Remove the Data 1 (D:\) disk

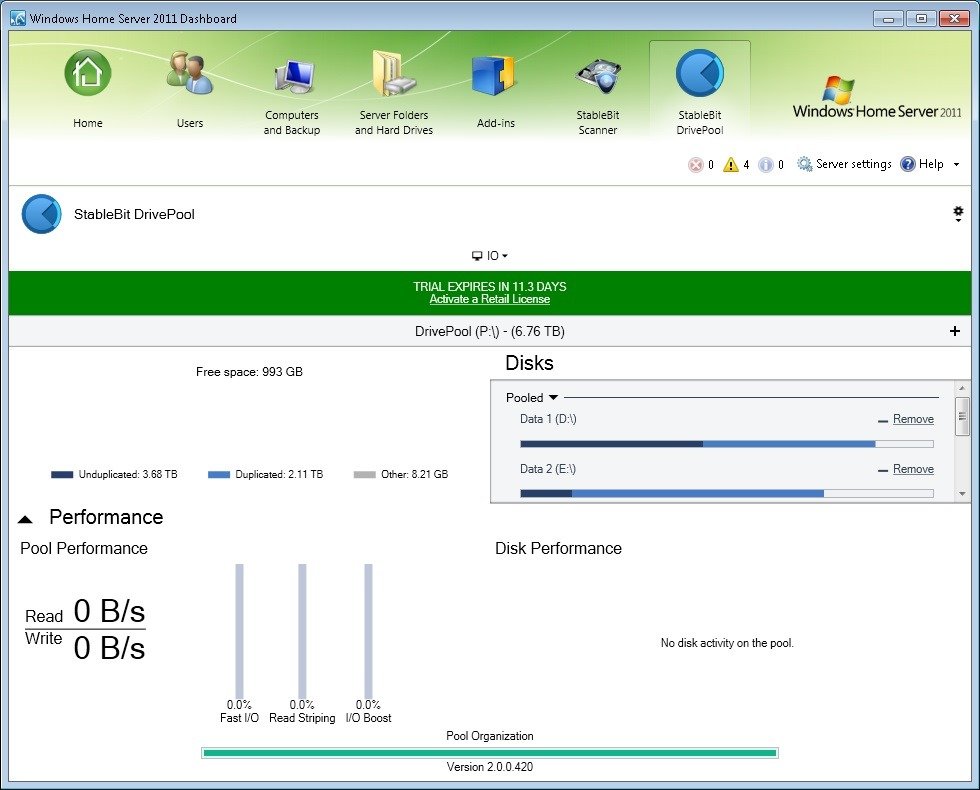click(x=913, y=419)
